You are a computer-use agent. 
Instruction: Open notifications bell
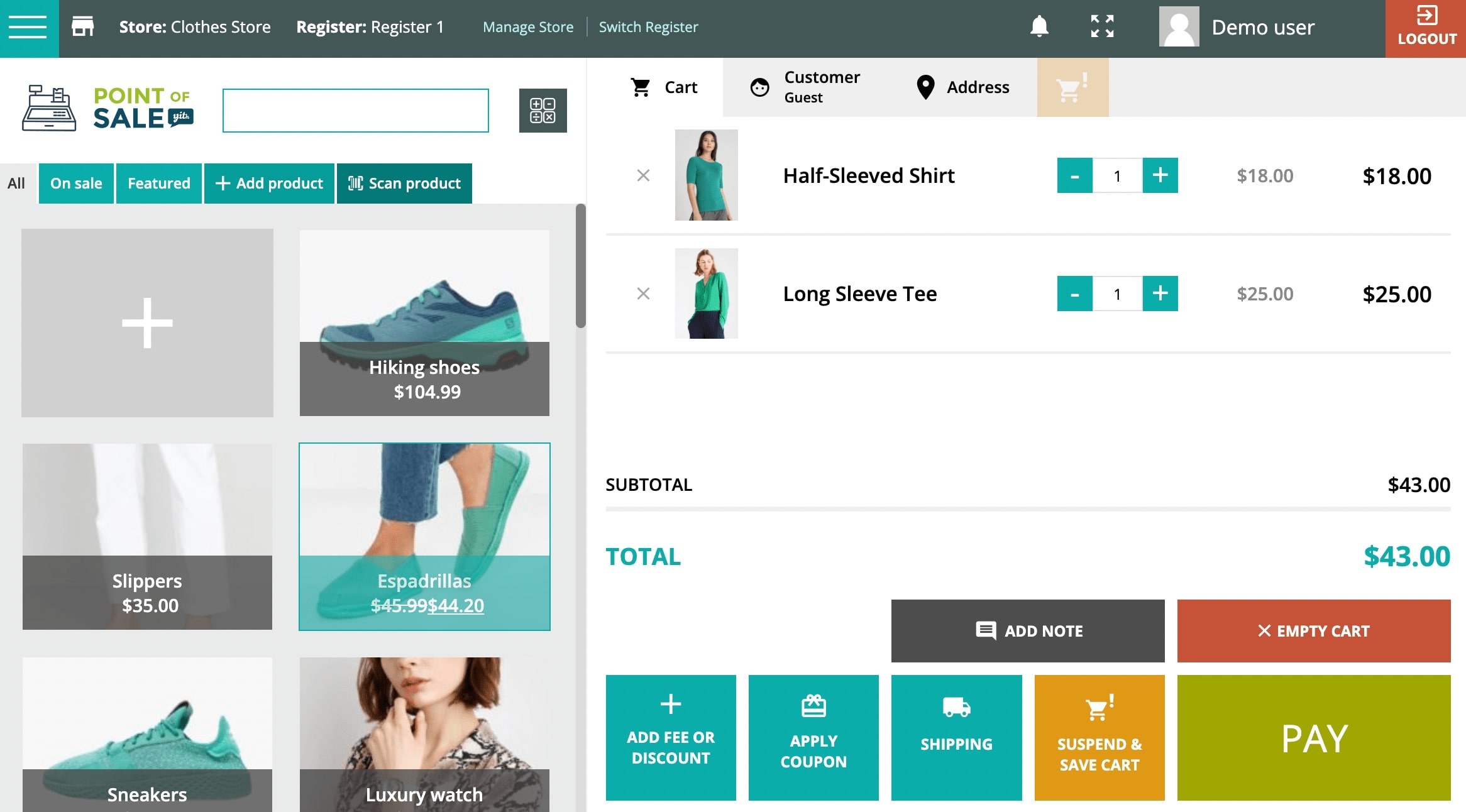[1039, 26]
